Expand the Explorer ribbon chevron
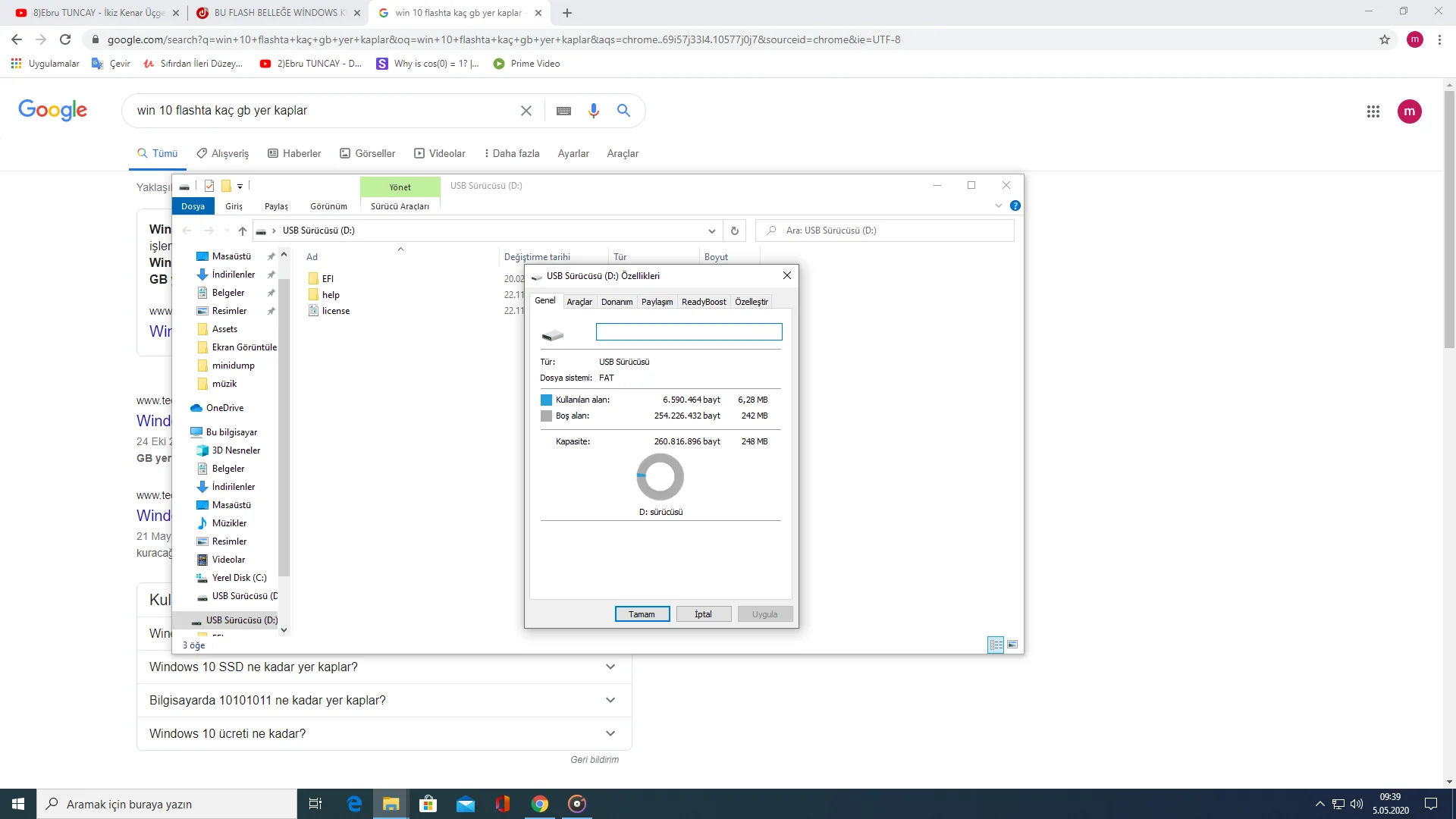This screenshot has height=819, width=1456. pos(999,206)
